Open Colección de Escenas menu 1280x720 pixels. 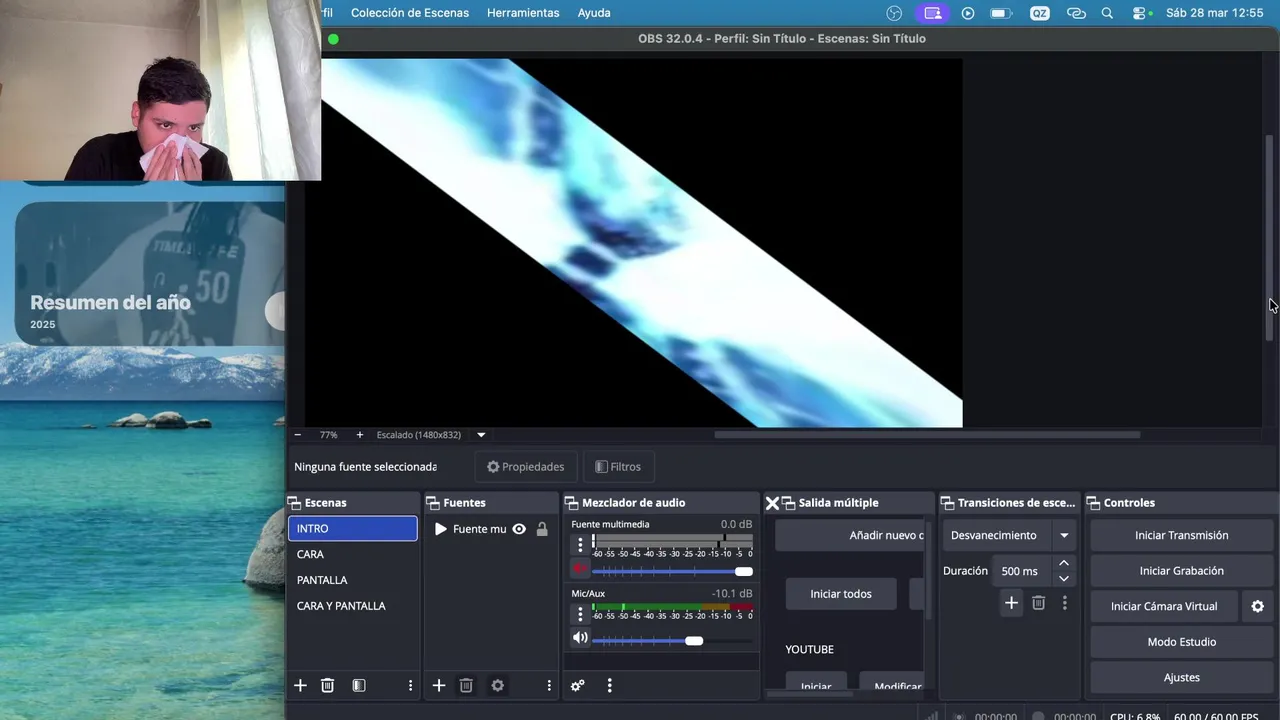410,13
